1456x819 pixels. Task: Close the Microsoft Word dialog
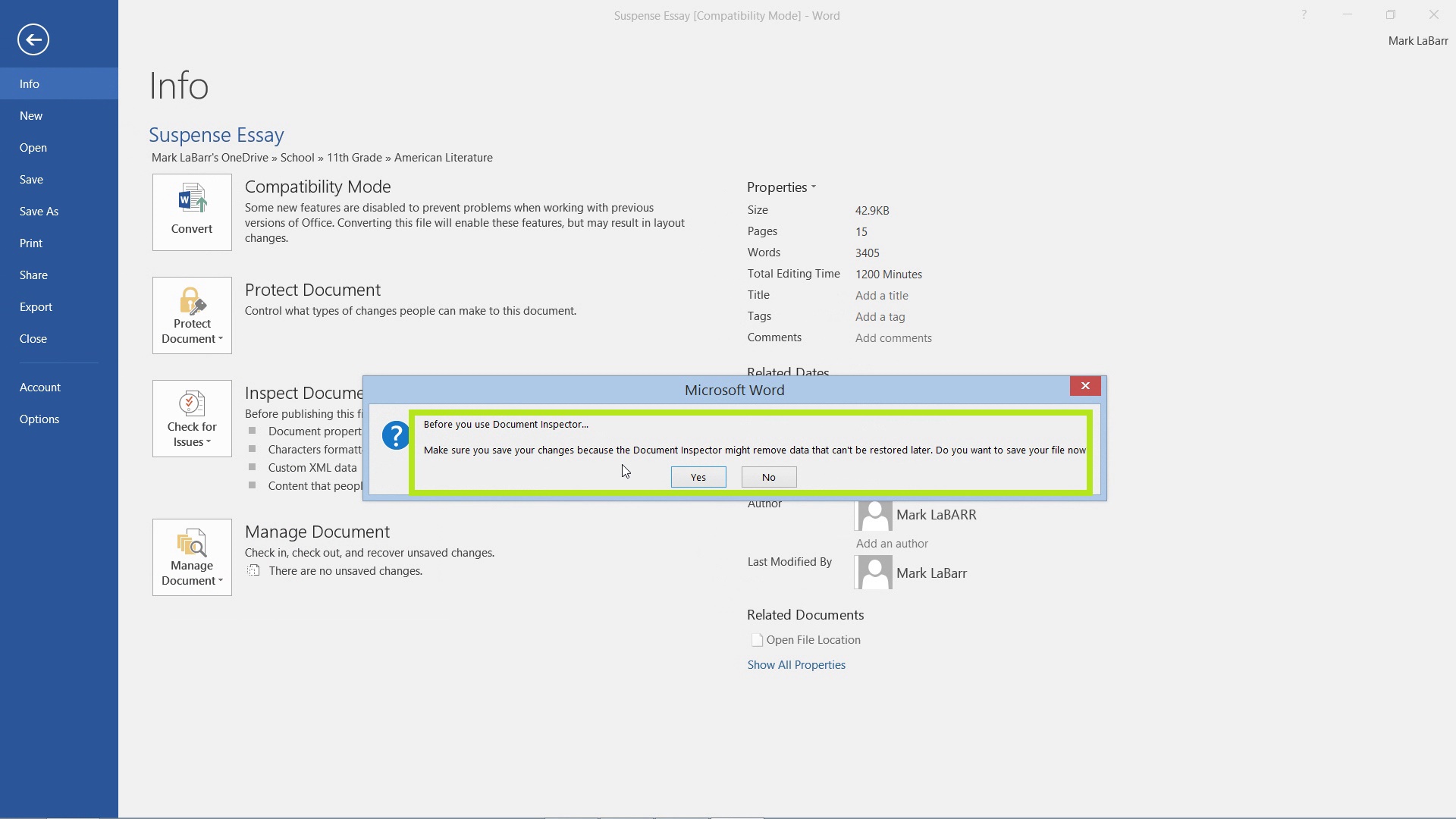1085,386
